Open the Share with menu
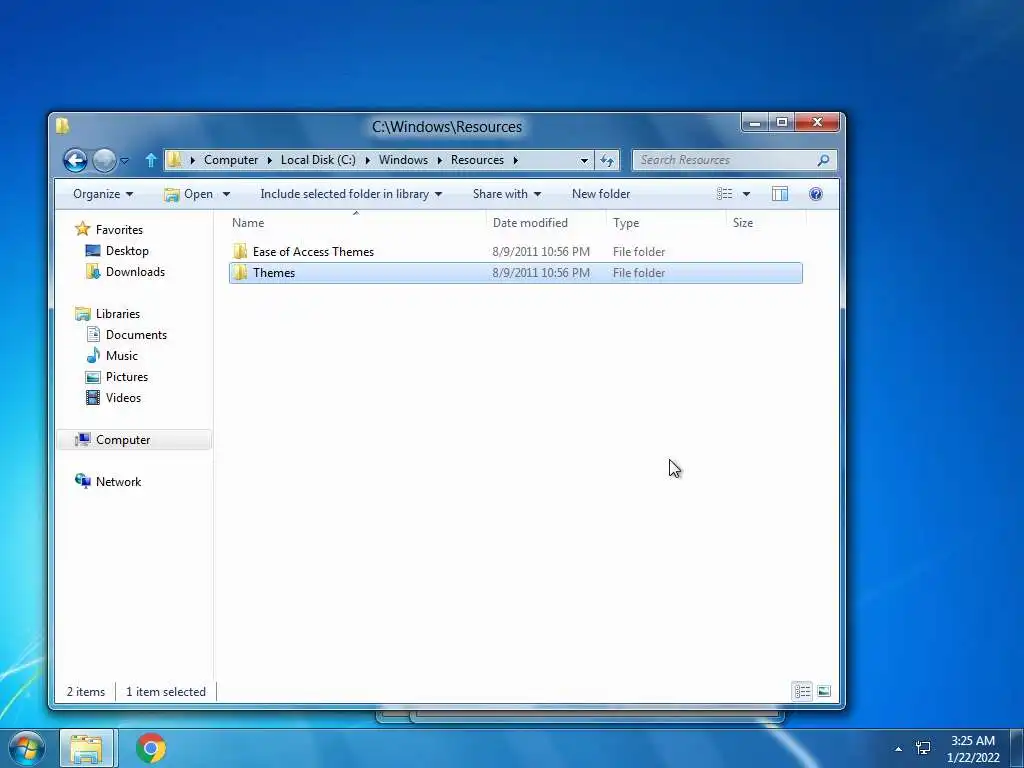The height and width of the screenshot is (768, 1024). (507, 194)
